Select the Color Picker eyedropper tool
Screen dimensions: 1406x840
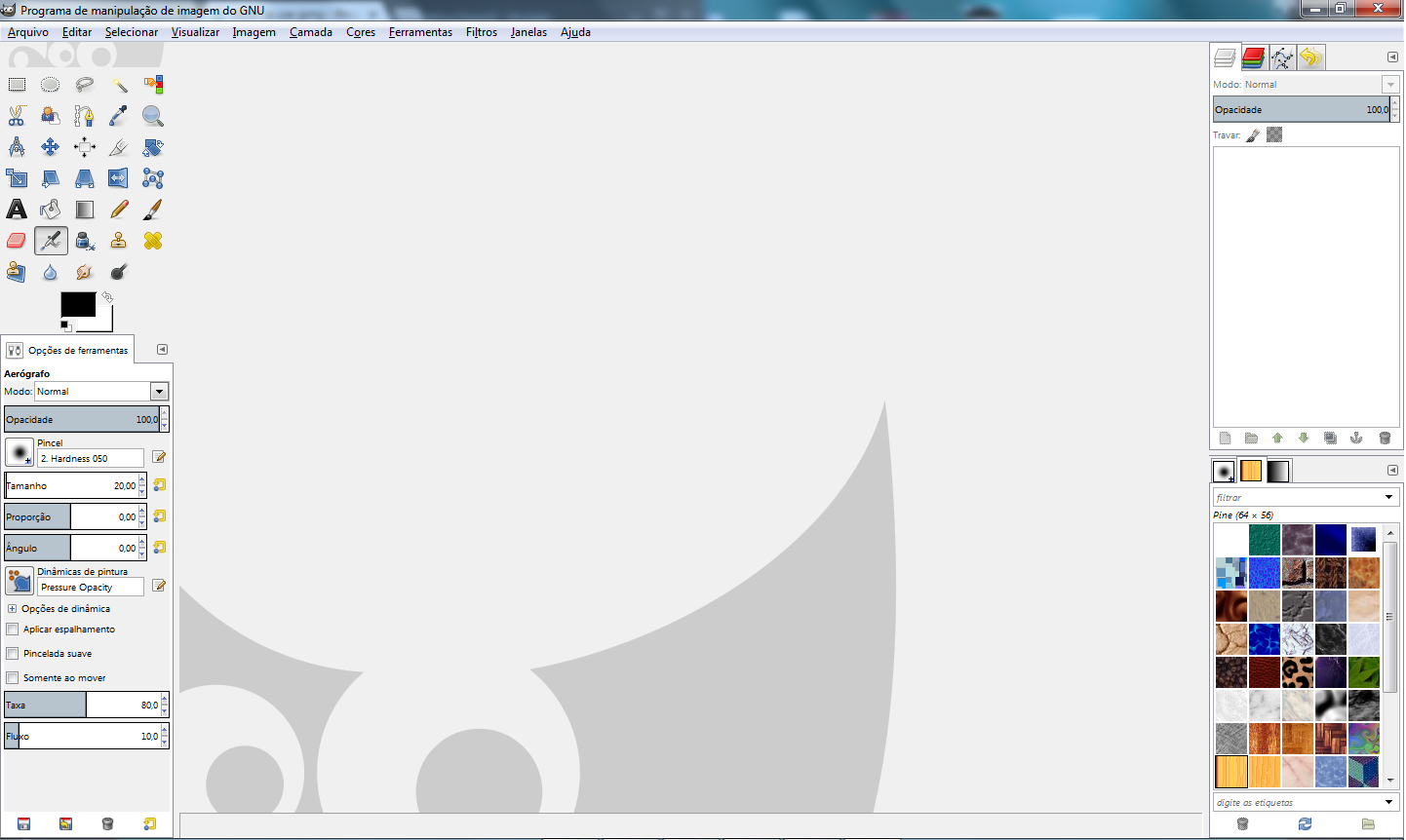tap(119, 116)
